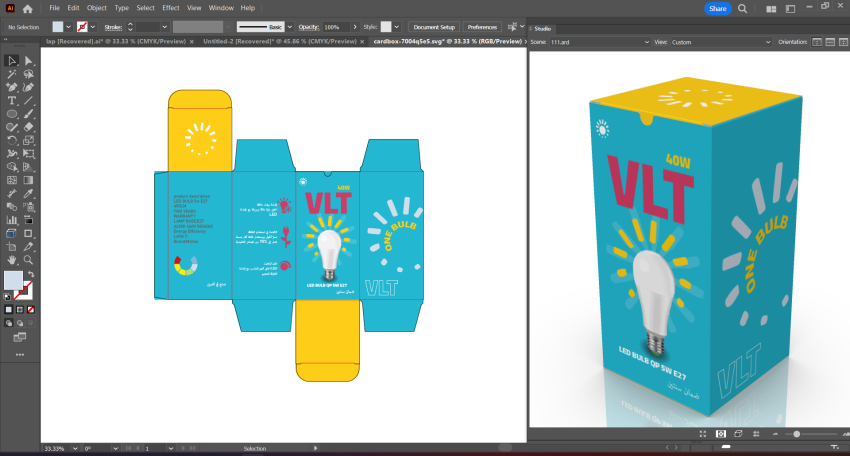Click the blue Share button
This screenshot has width=850, height=456.
click(717, 8)
